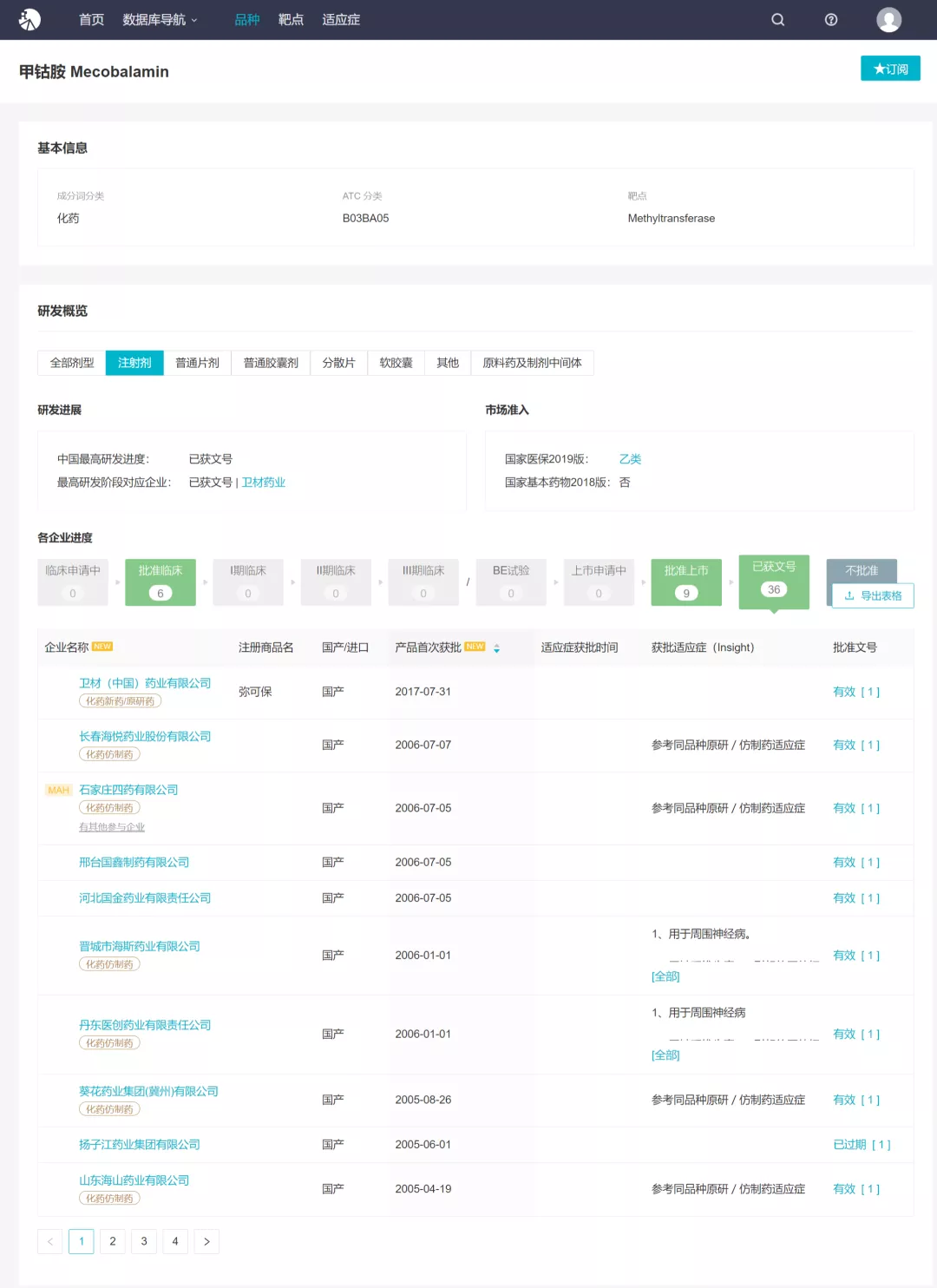Click the 2017-07-31 approval date cell
This screenshot has width=937, height=1288.
coord(423,692)
